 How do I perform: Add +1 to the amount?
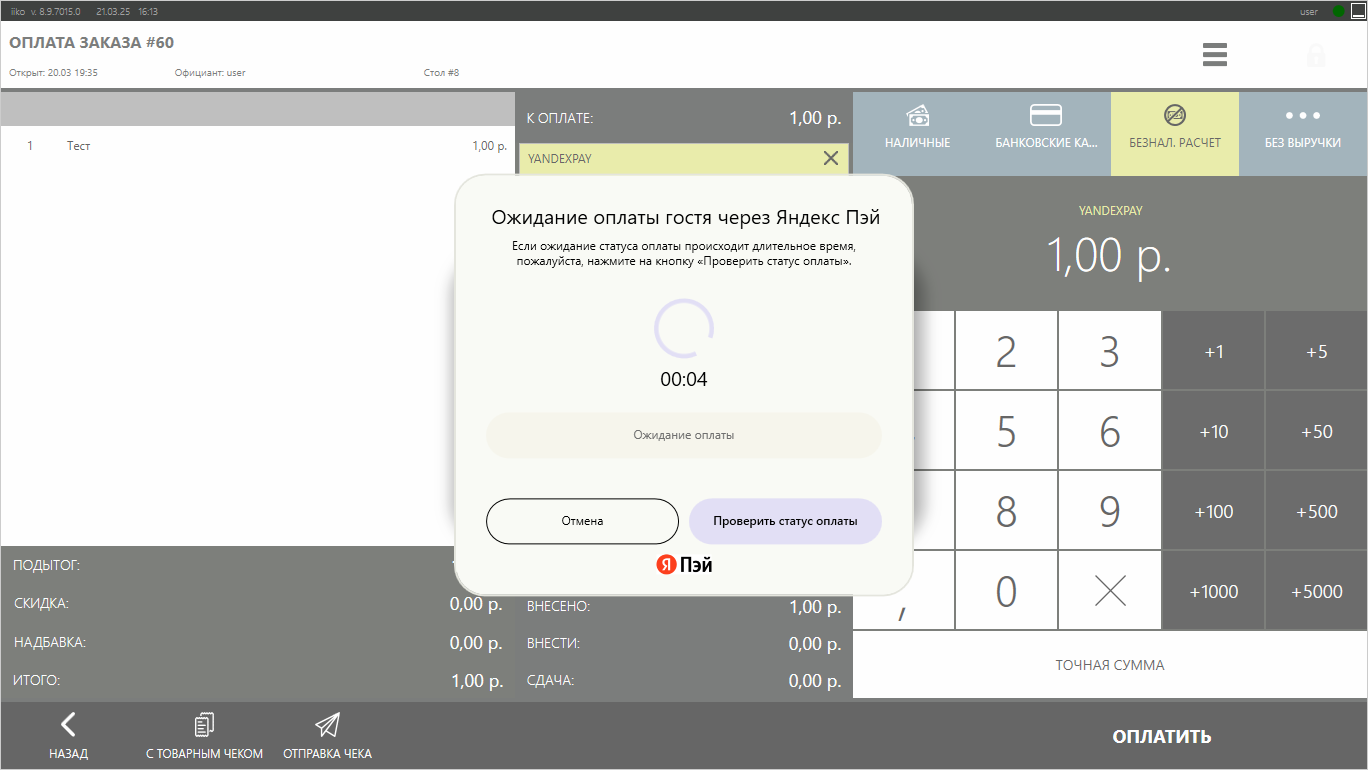[1214, 351]
